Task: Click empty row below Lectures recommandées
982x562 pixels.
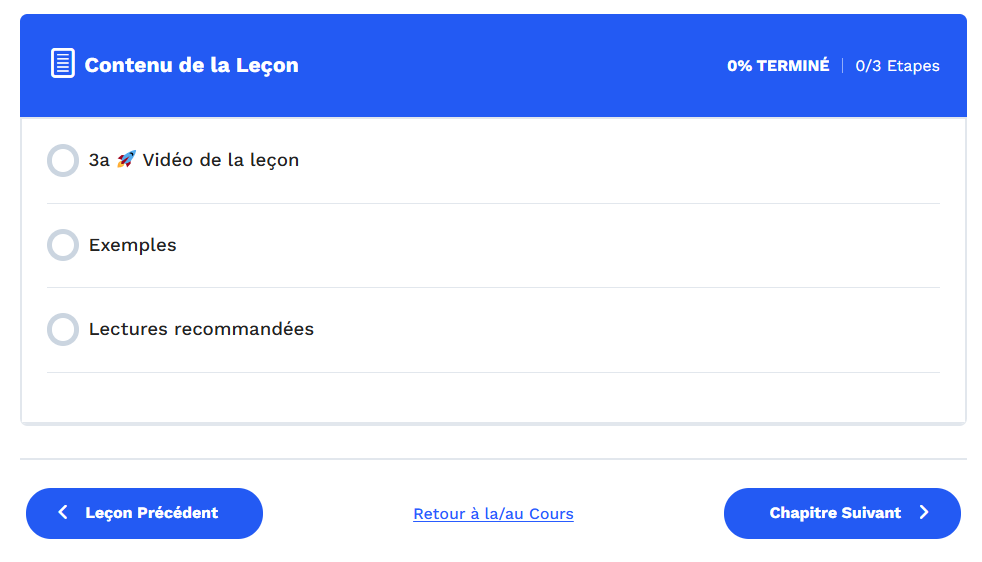Action: (494, 397)
